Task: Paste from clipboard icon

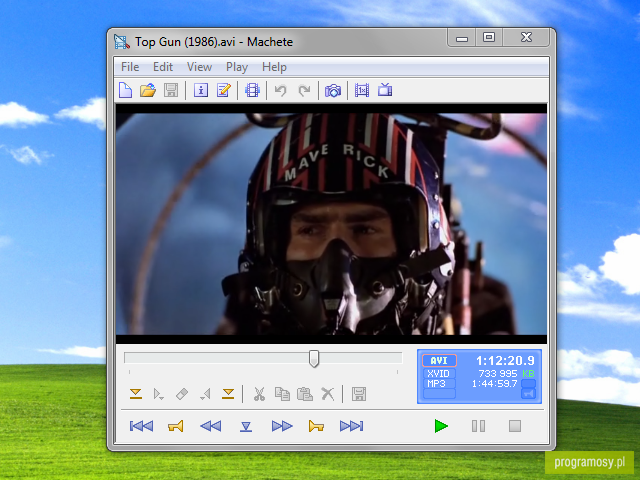Action: click(x=305, y=394)
